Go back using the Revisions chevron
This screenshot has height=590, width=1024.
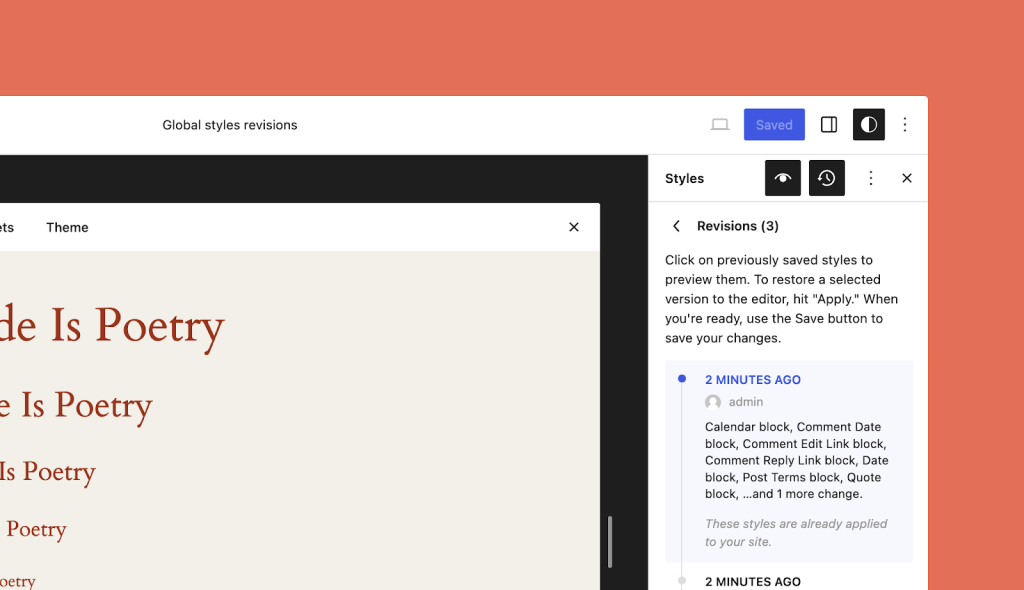(x=677, y=226)
